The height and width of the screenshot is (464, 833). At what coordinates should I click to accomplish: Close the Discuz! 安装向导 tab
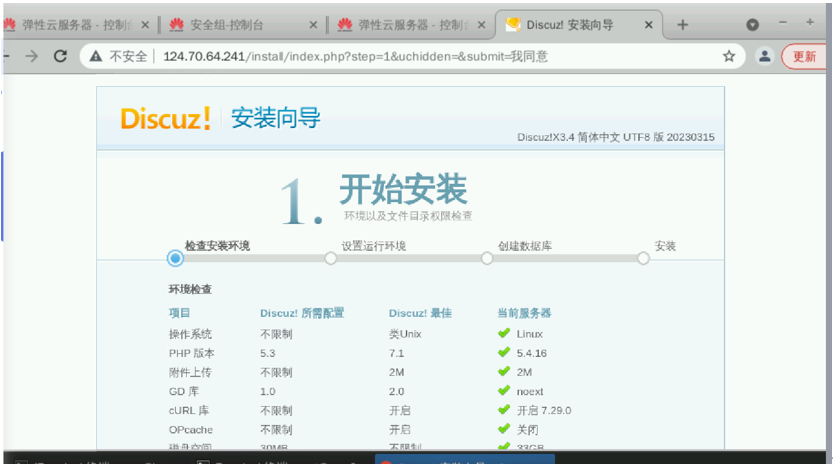652,25
